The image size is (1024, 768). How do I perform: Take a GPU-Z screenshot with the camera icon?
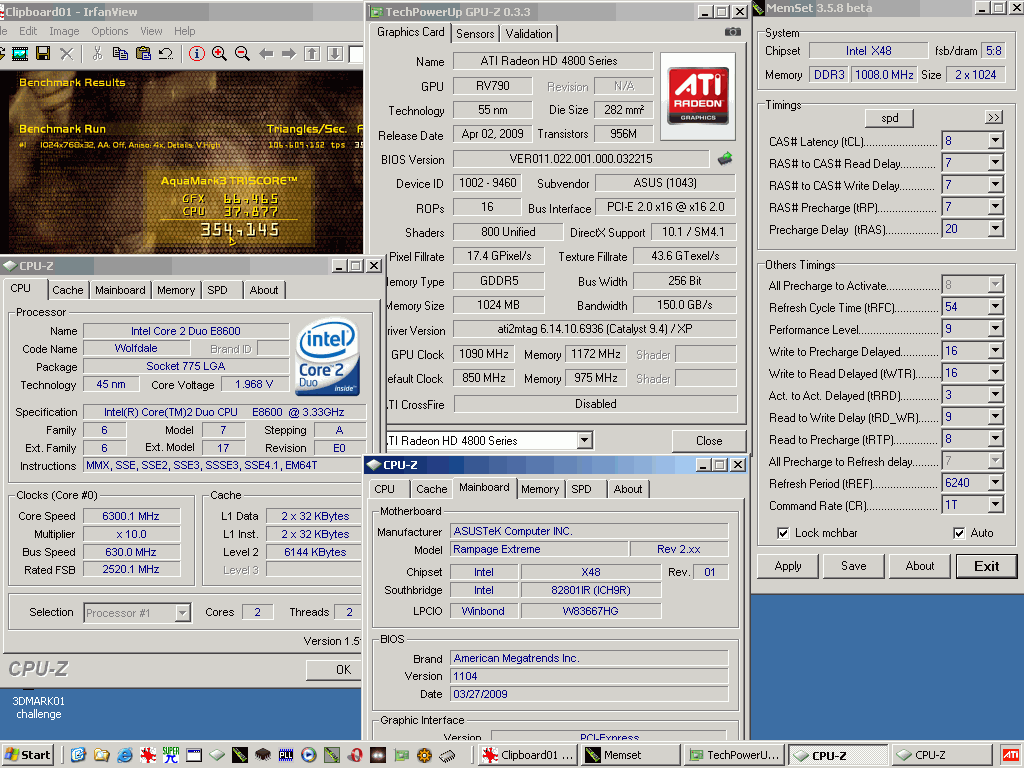[733, 31]
